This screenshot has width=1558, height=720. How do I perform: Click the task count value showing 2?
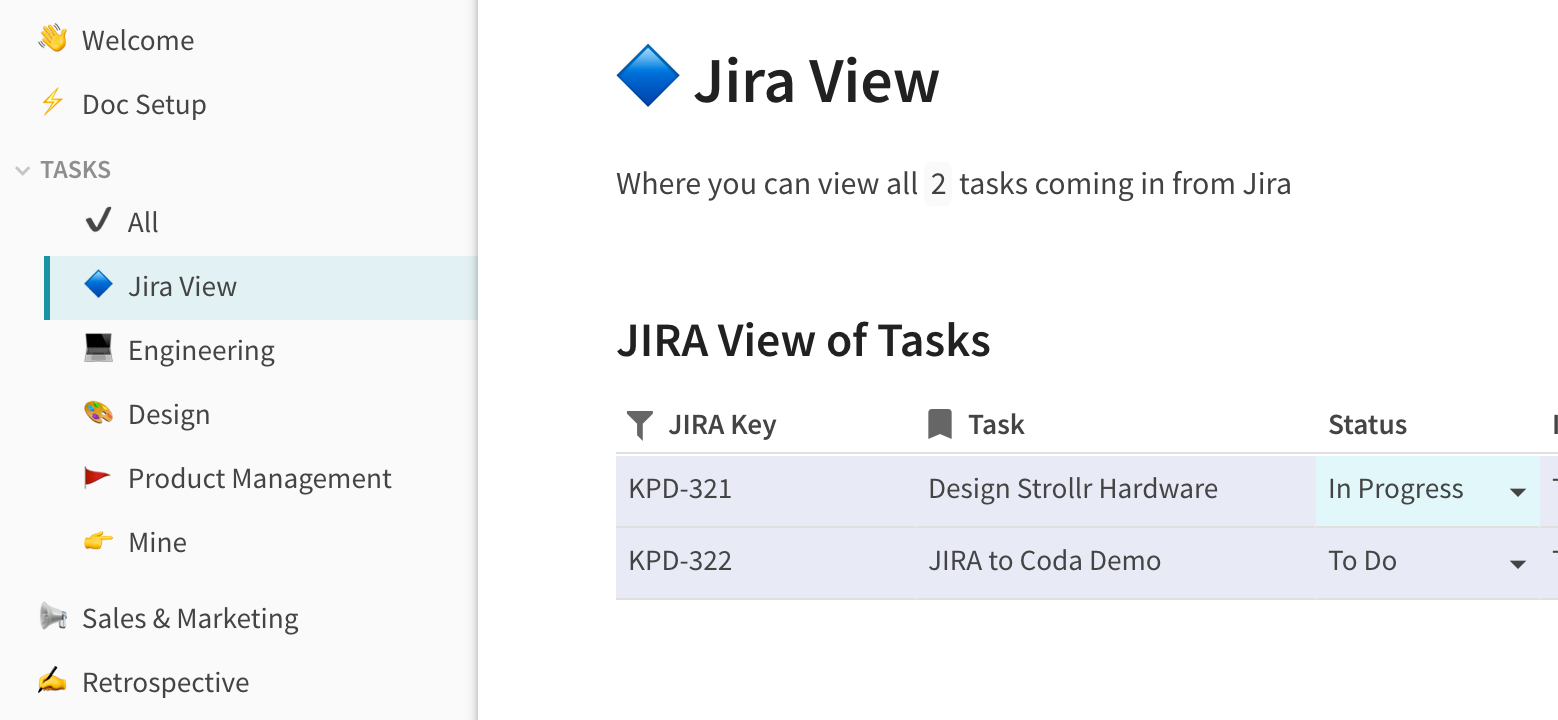(938, 183)
